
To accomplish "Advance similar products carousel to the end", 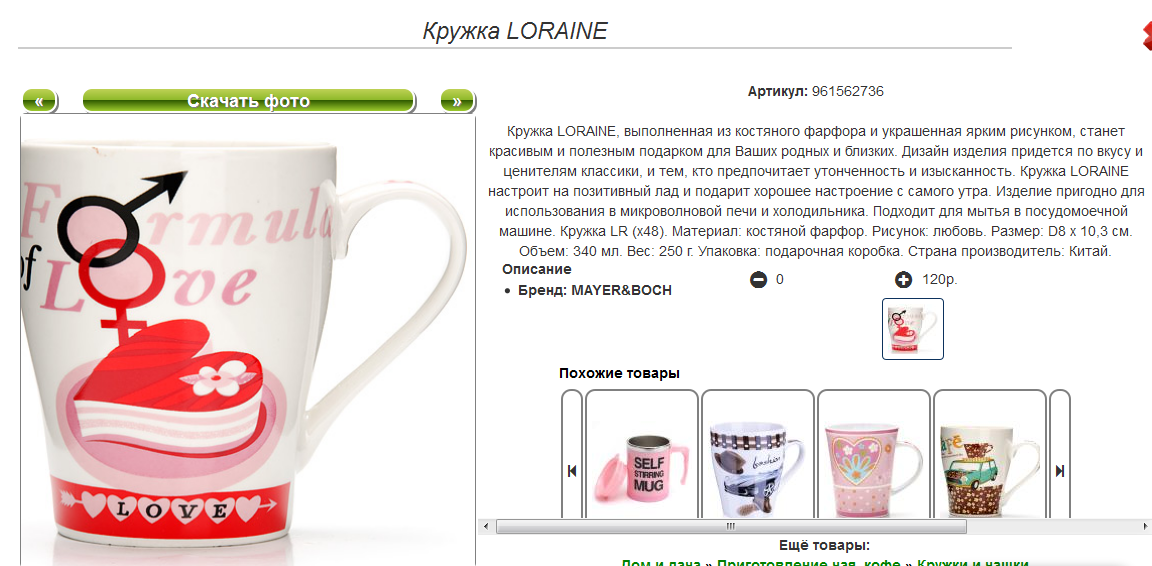I will (1059, 471).
